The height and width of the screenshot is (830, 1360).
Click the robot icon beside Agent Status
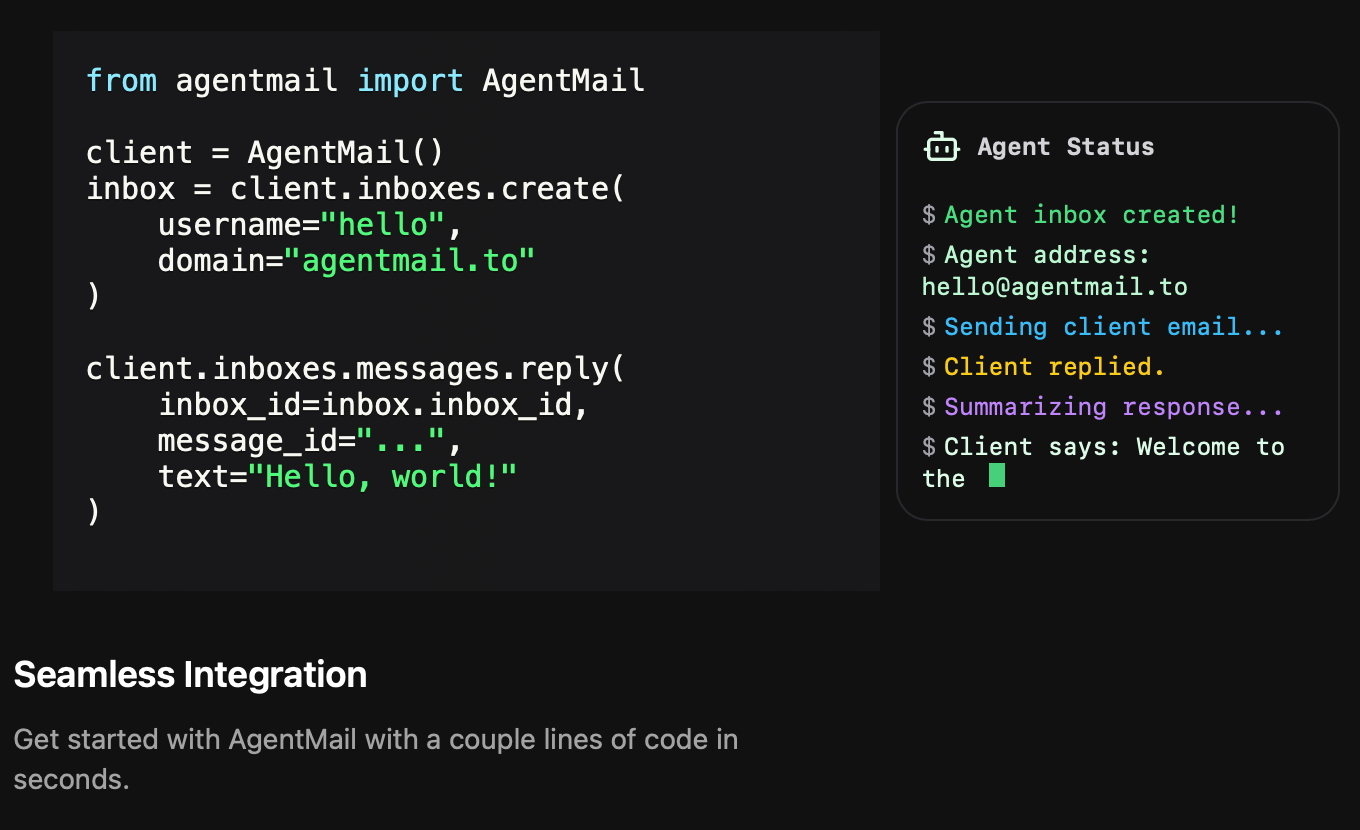941,147
